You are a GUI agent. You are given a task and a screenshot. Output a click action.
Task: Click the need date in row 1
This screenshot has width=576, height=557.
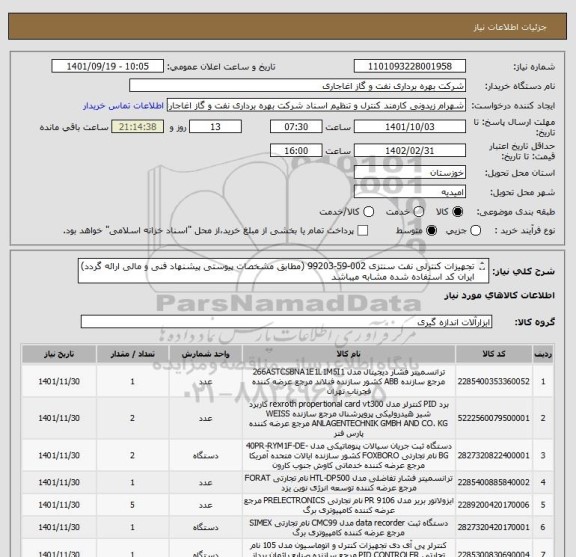pyautogui.click(x=59, y=382)
